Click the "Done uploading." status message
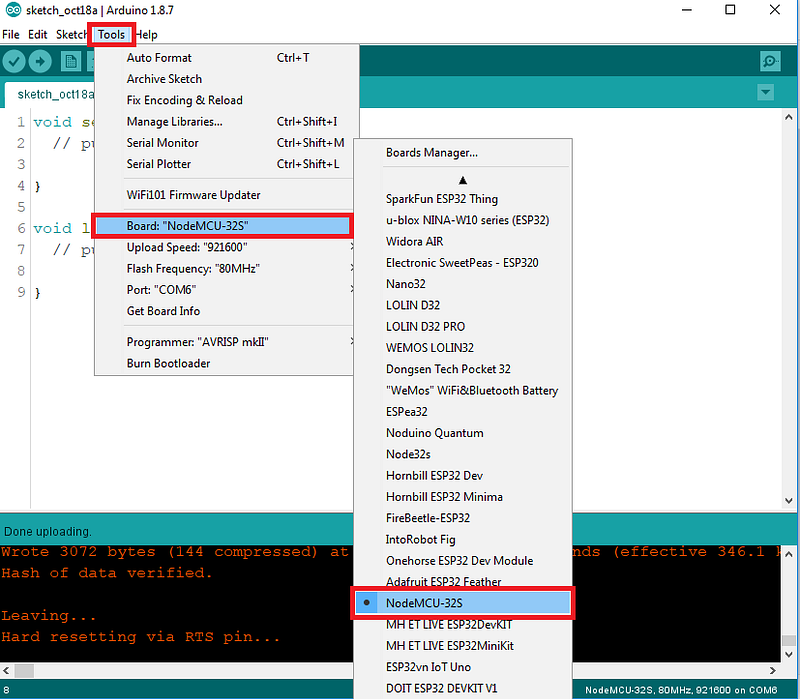800x699 pixels. coord(47,532)
